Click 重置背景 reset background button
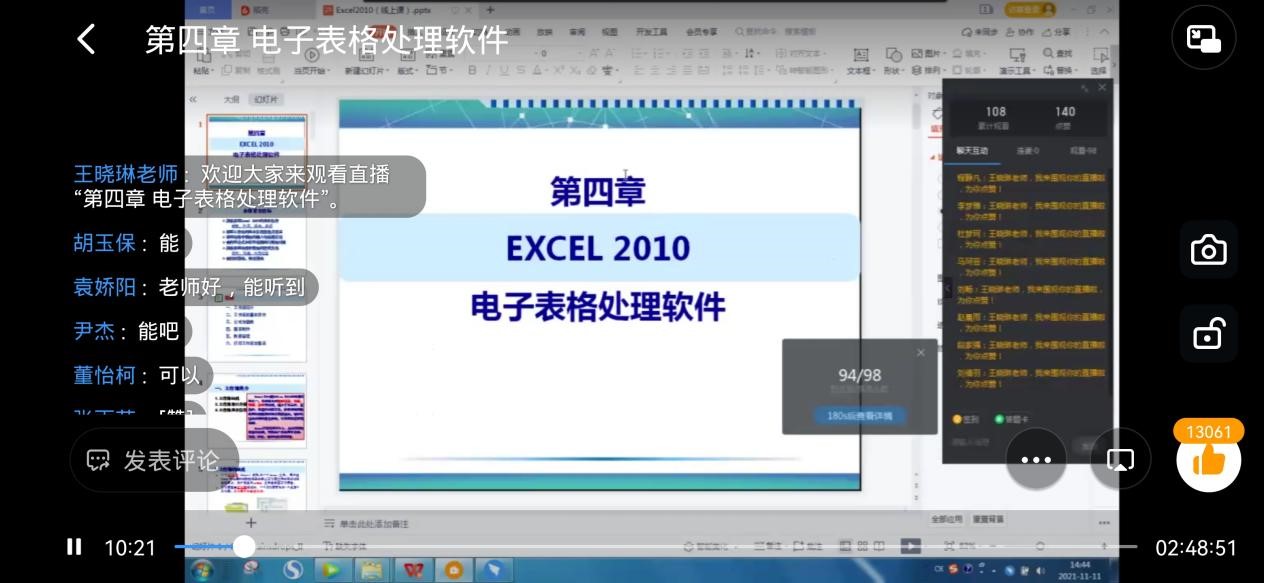1264x583 pixels. pyautogui.click(x=989, y=519)
